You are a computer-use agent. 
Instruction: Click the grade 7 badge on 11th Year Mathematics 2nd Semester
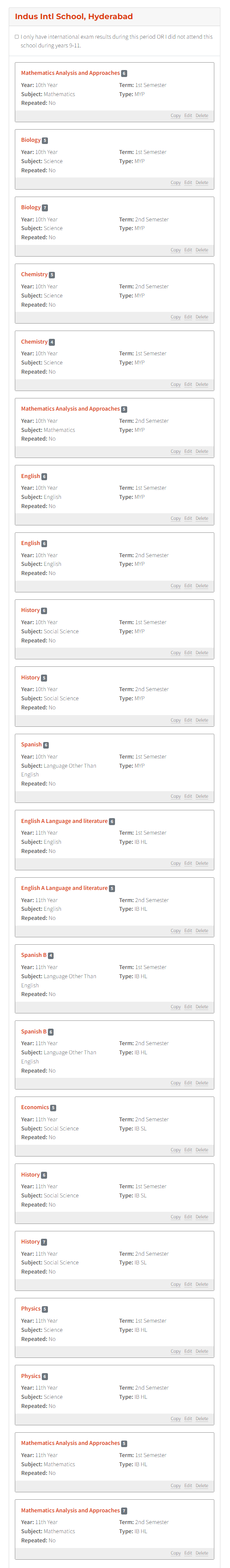[x=124, y=1510]
